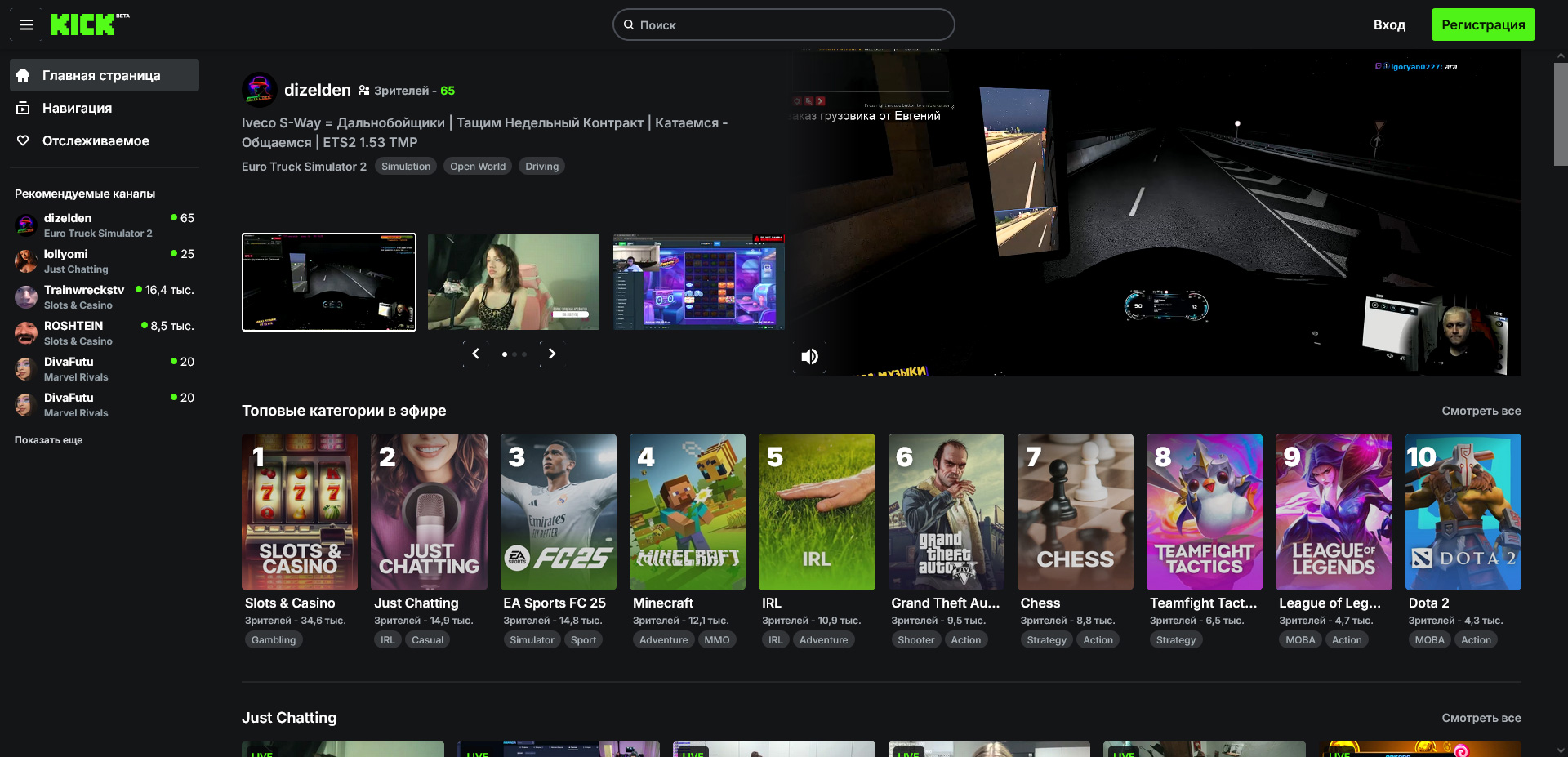The height and width of the screenshot is (757, 1568).
Task: Click Trainwreckstv channel name
Action: point(84,290)
